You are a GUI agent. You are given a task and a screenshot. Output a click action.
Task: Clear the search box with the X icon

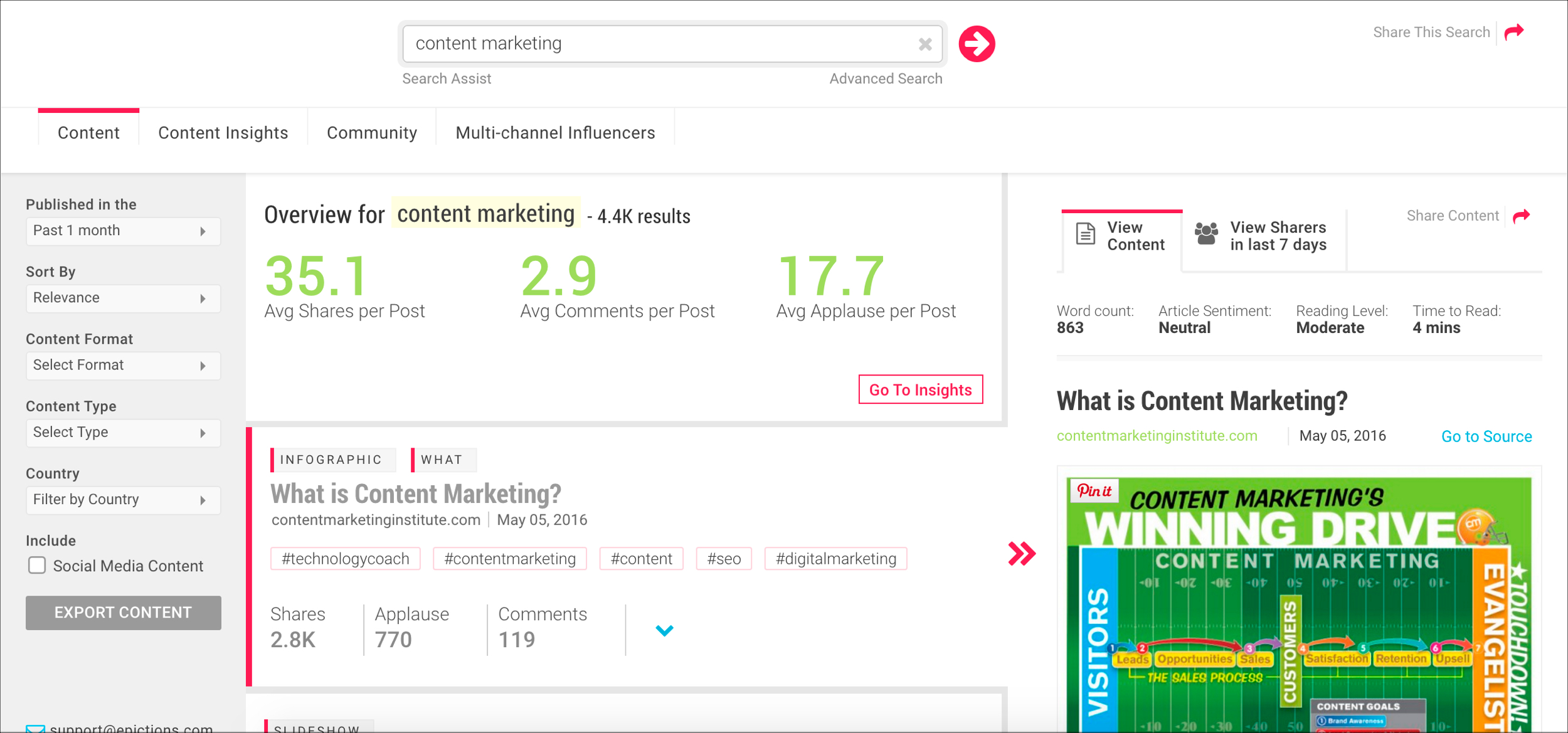(925, 44)
